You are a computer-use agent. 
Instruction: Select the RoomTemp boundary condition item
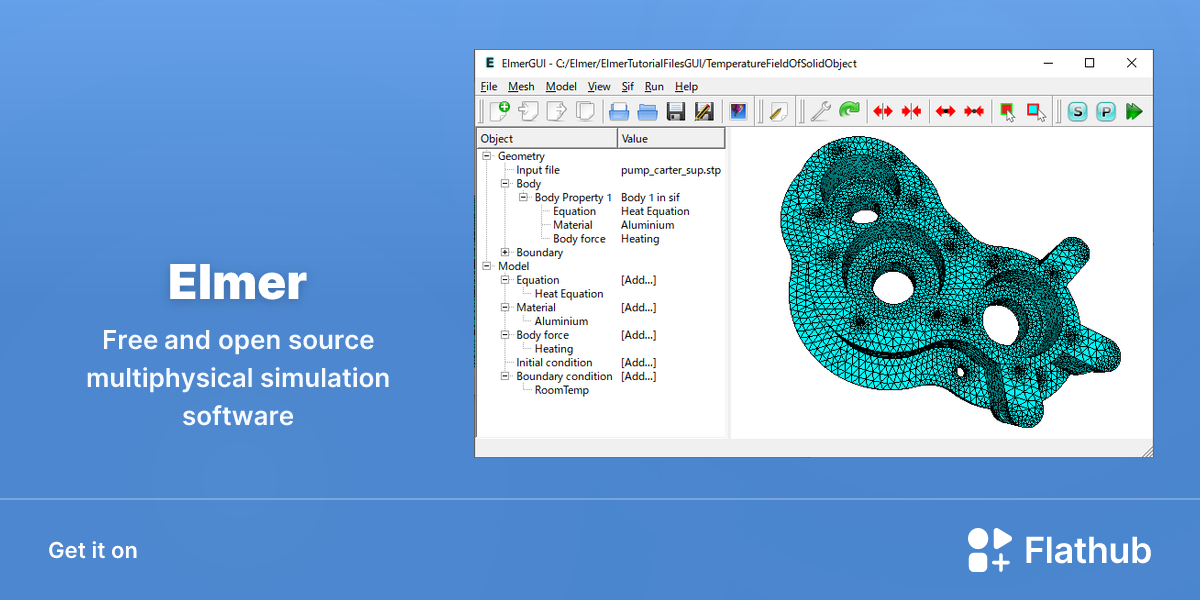[562, 390]
